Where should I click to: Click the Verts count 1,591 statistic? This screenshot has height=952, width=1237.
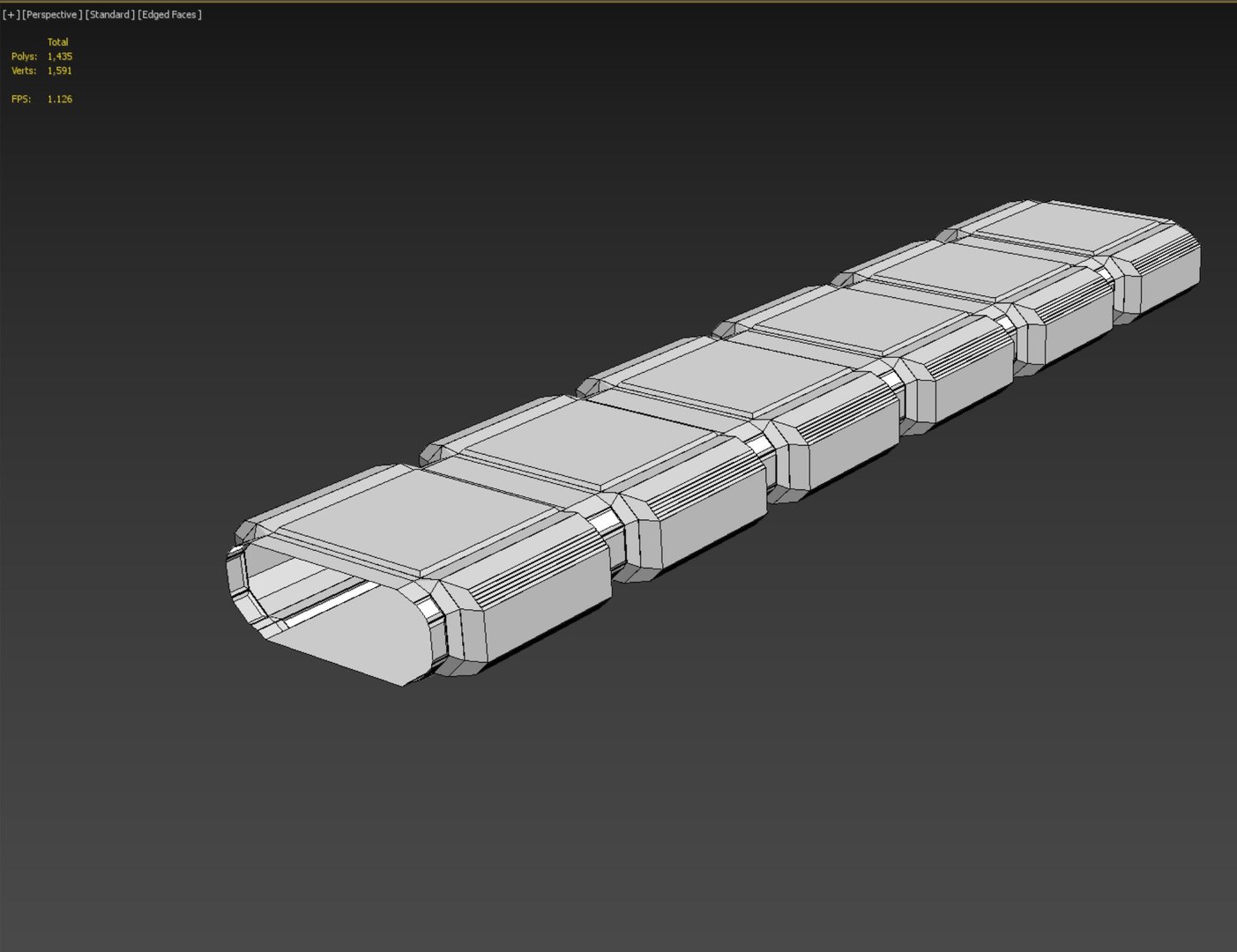60,71
